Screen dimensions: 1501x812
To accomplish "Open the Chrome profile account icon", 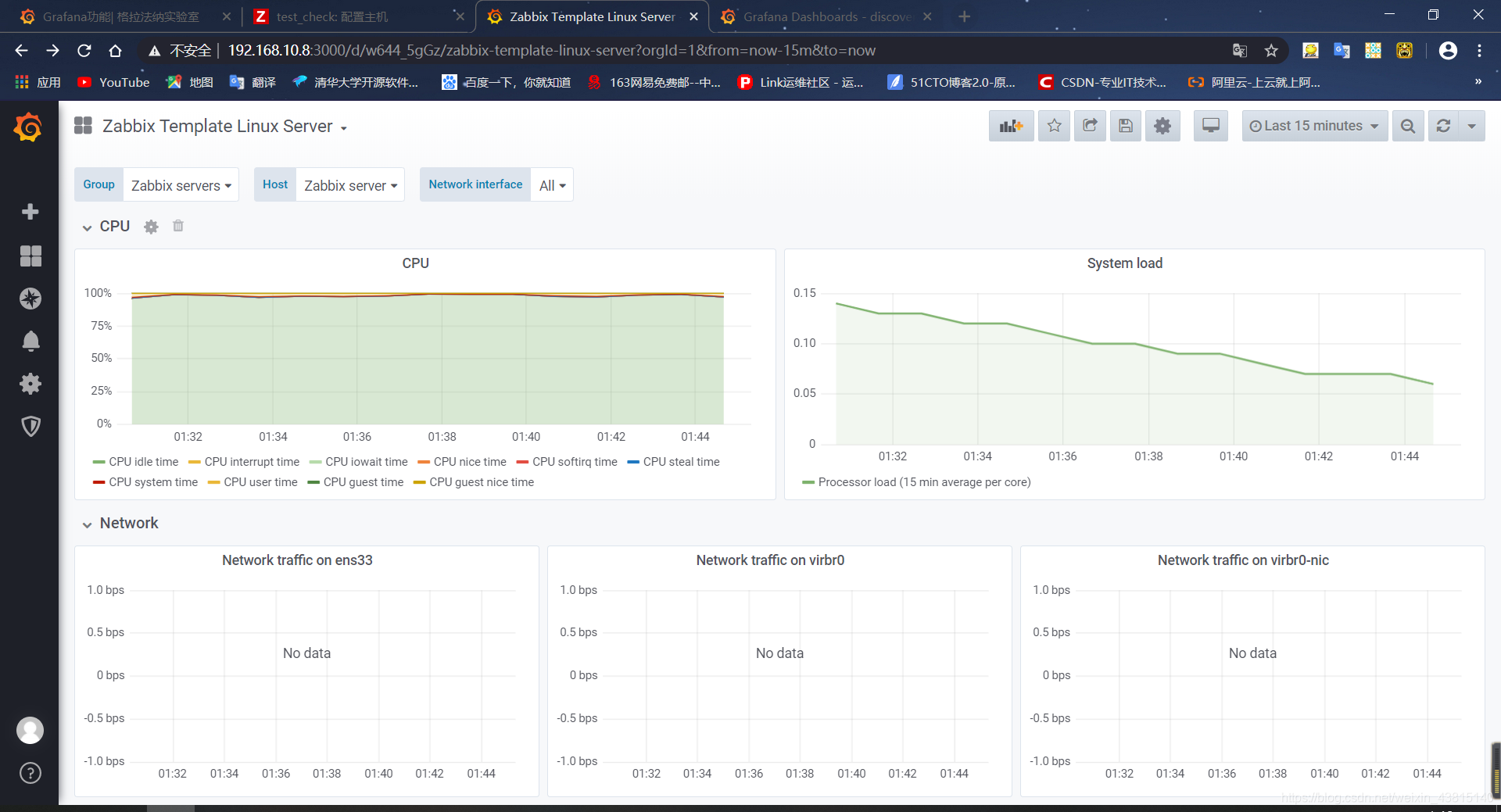I will (1448, 51).
